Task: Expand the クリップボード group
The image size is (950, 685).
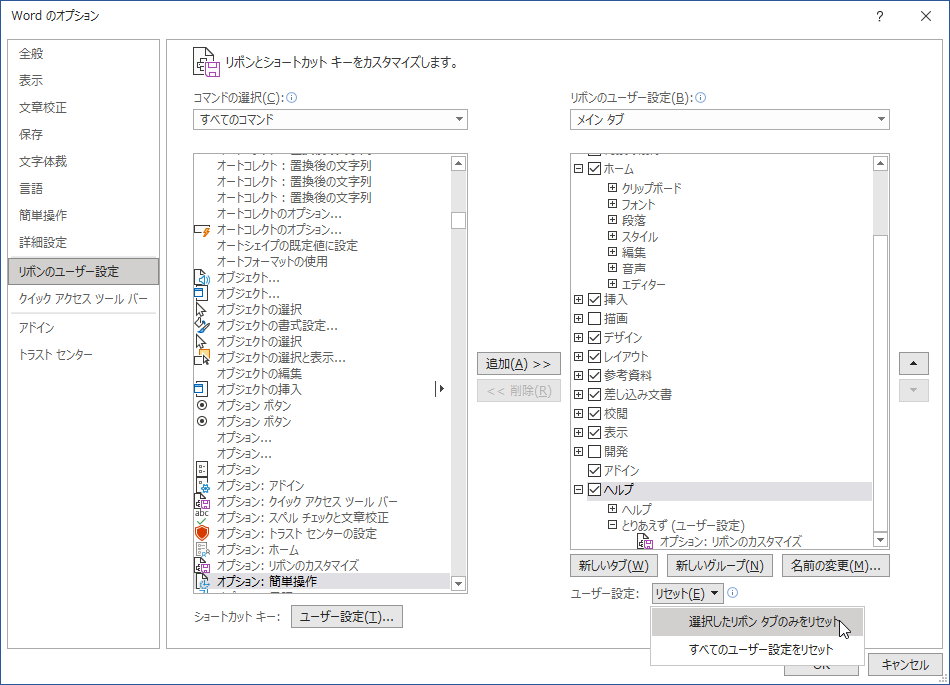Action: pos(613,188)
